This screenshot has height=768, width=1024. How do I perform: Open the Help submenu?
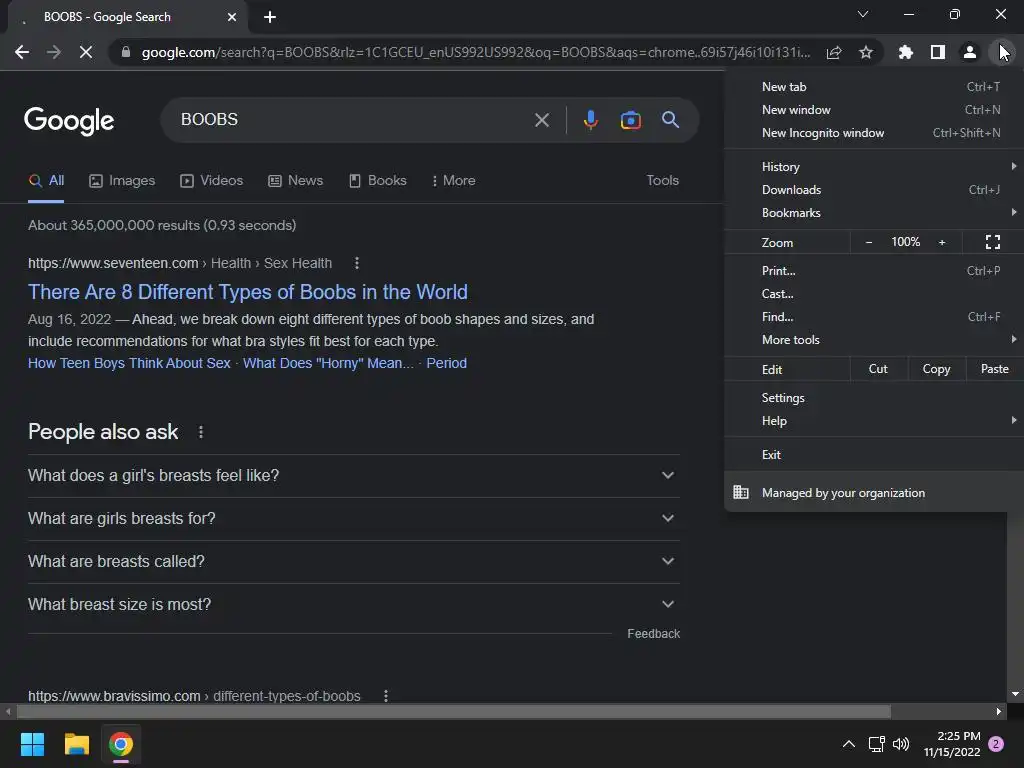(874, 421)
